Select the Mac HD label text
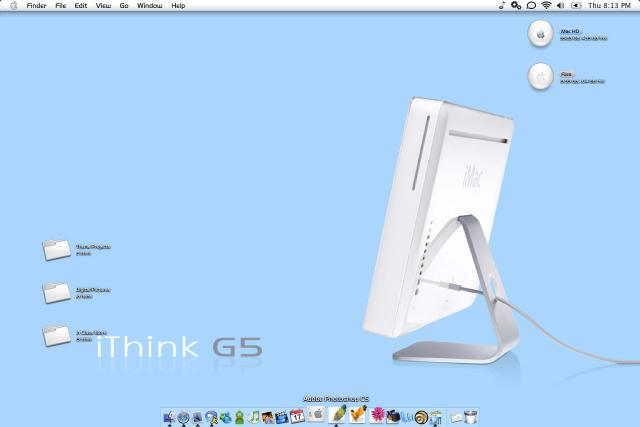Image resolution: width=640 pixels, height=427 pixels. (x=570, y=31)
